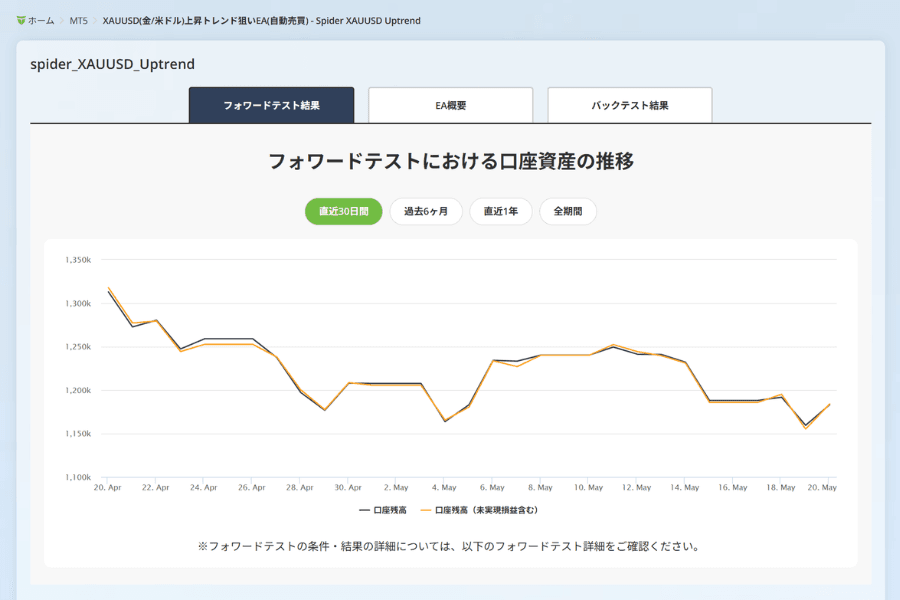Click the 22. Apr x-axis label
The height and width of the screenshot is (600, 900).
[x=156, y=487]
